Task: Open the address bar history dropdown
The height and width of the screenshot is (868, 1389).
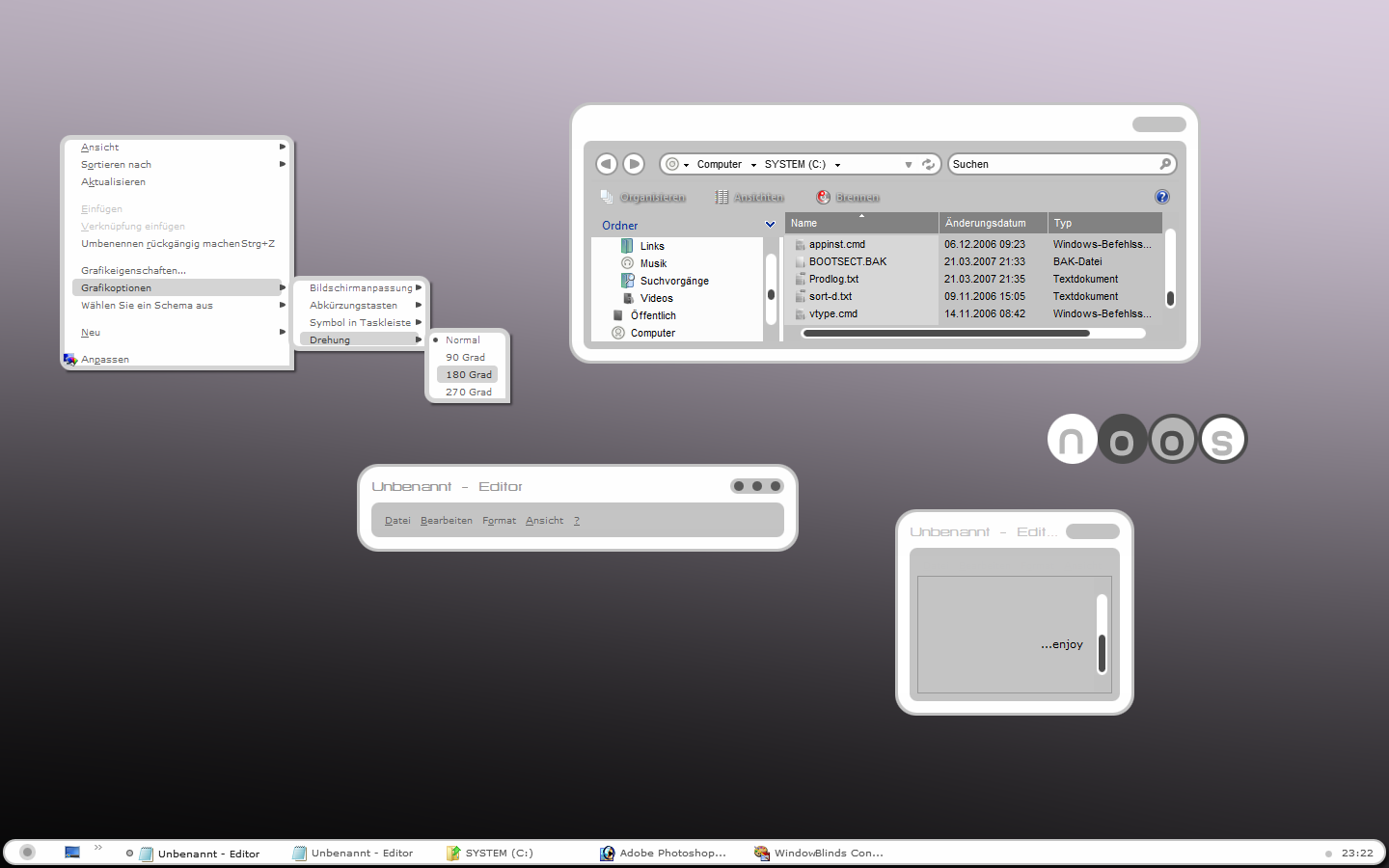Action: tap(909, 165)
